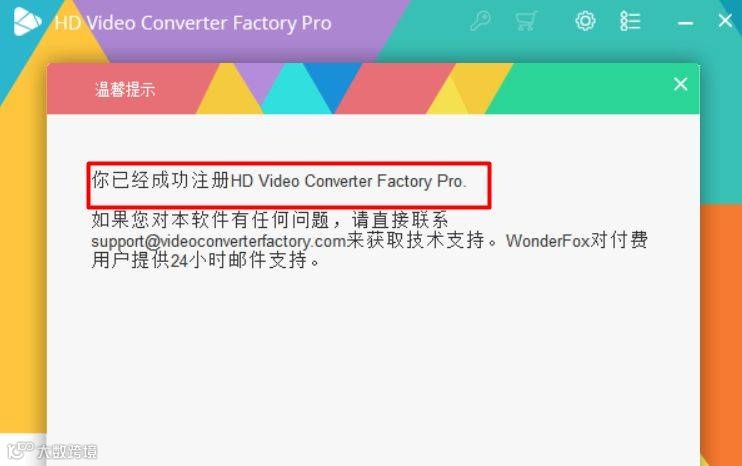Close the 温馨提示 dialog with its X
This screenshot has width=742, height=466.
pos(680,84)
